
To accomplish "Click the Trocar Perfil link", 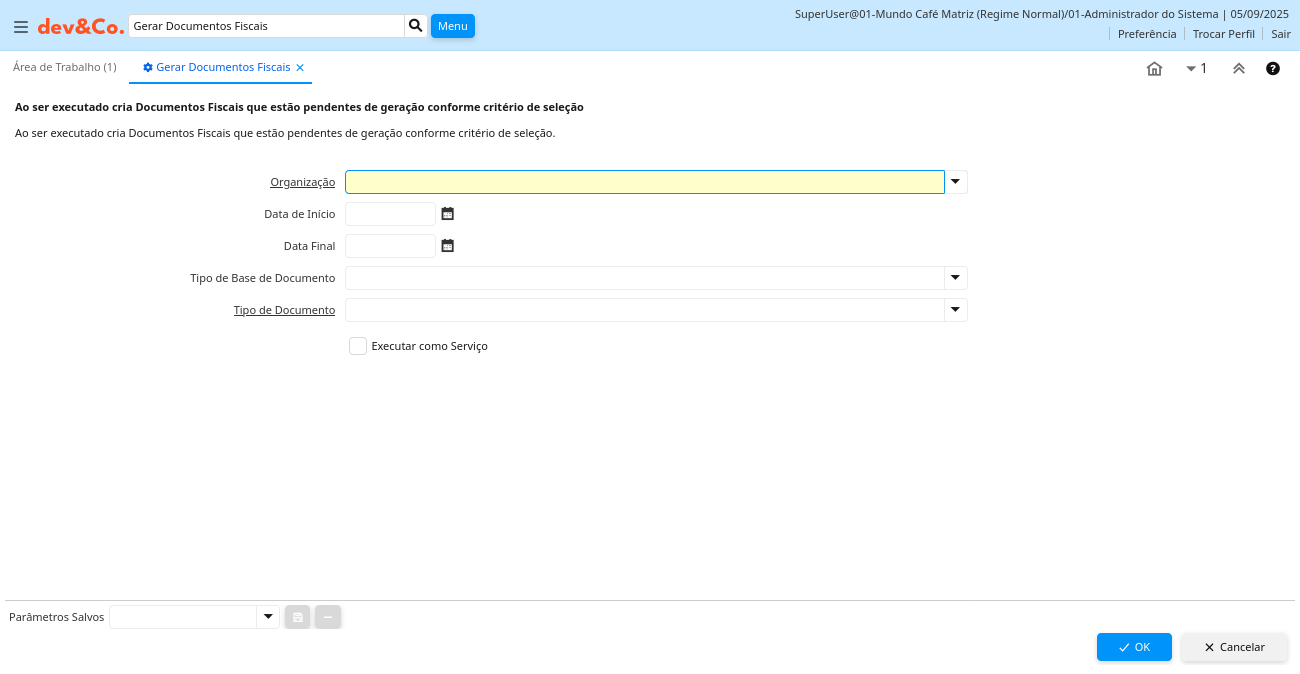I will [x=1223, y=34].
